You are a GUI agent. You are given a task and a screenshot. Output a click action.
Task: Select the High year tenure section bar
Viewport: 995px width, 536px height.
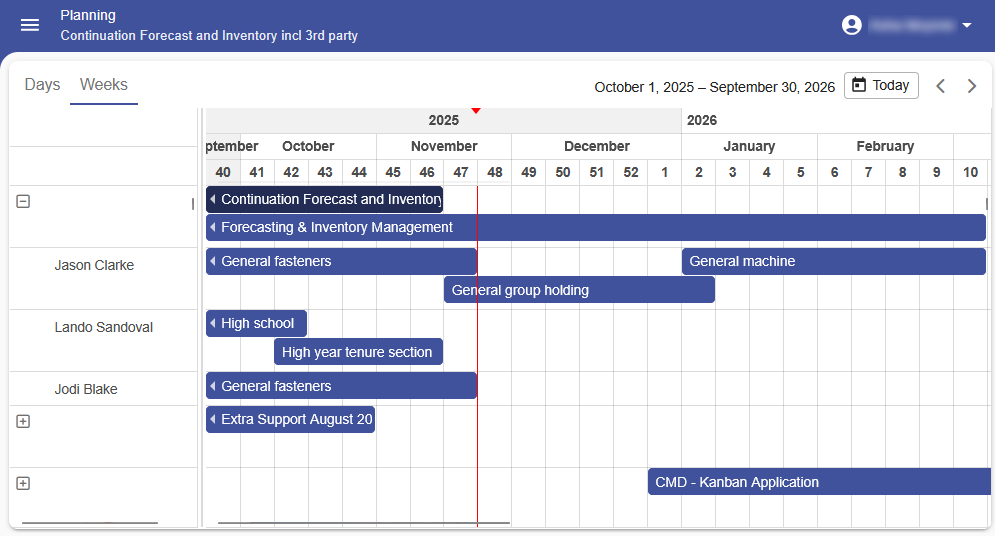point(359,352)
